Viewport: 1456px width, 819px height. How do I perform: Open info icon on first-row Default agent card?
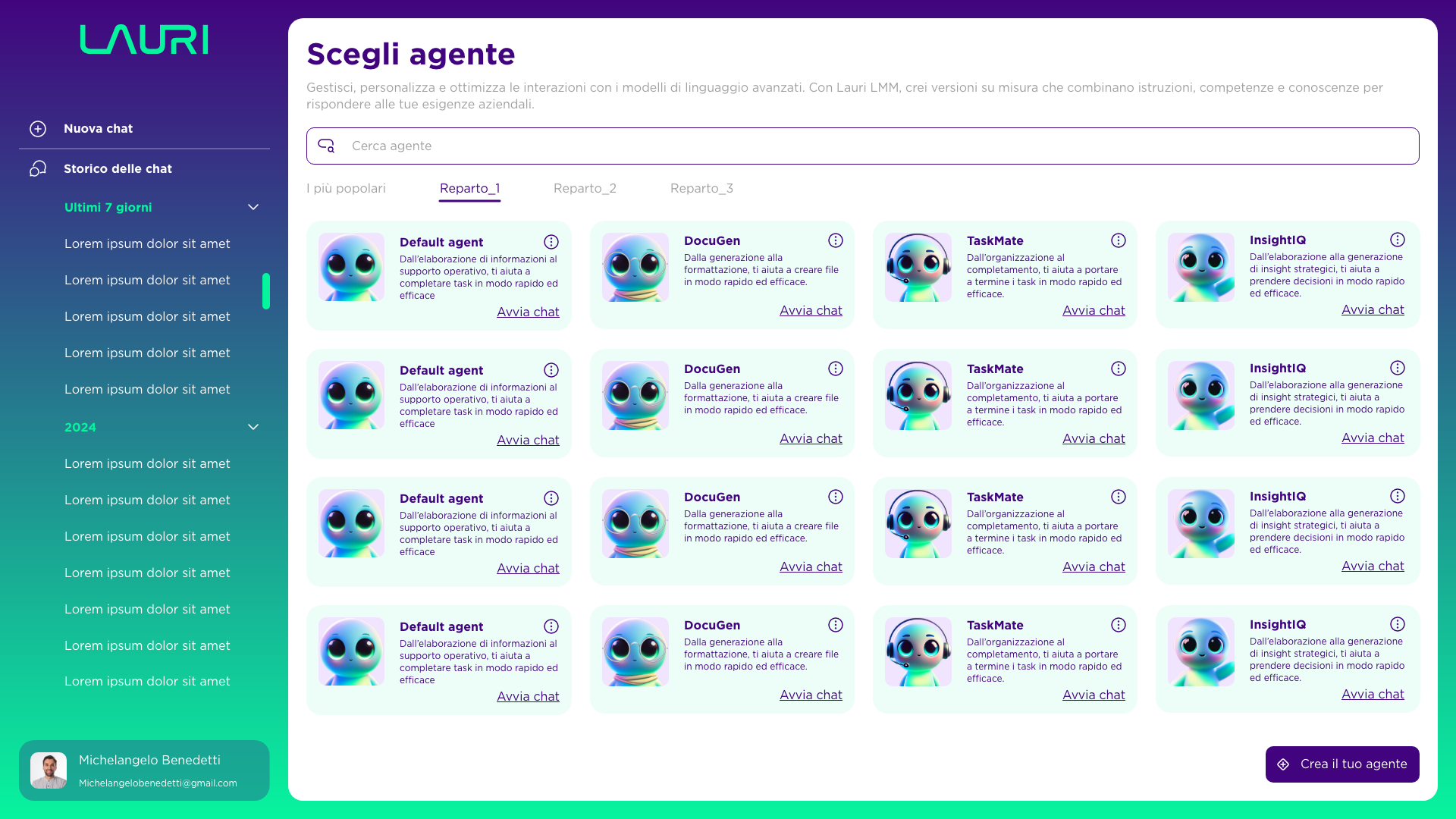[551, 242]
